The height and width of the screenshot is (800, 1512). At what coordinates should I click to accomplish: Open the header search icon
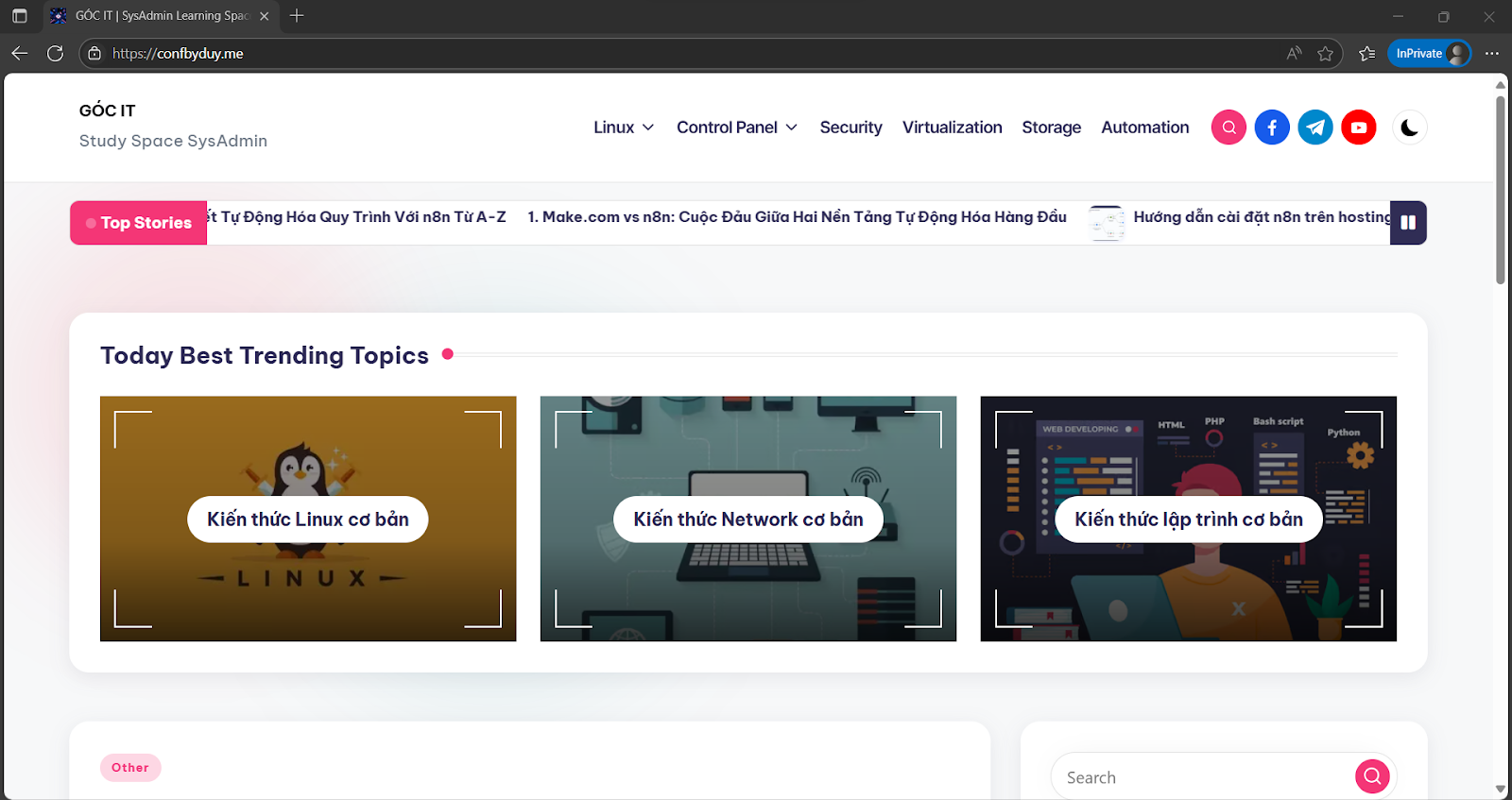pyautogui.click(x=1228, y=128)
